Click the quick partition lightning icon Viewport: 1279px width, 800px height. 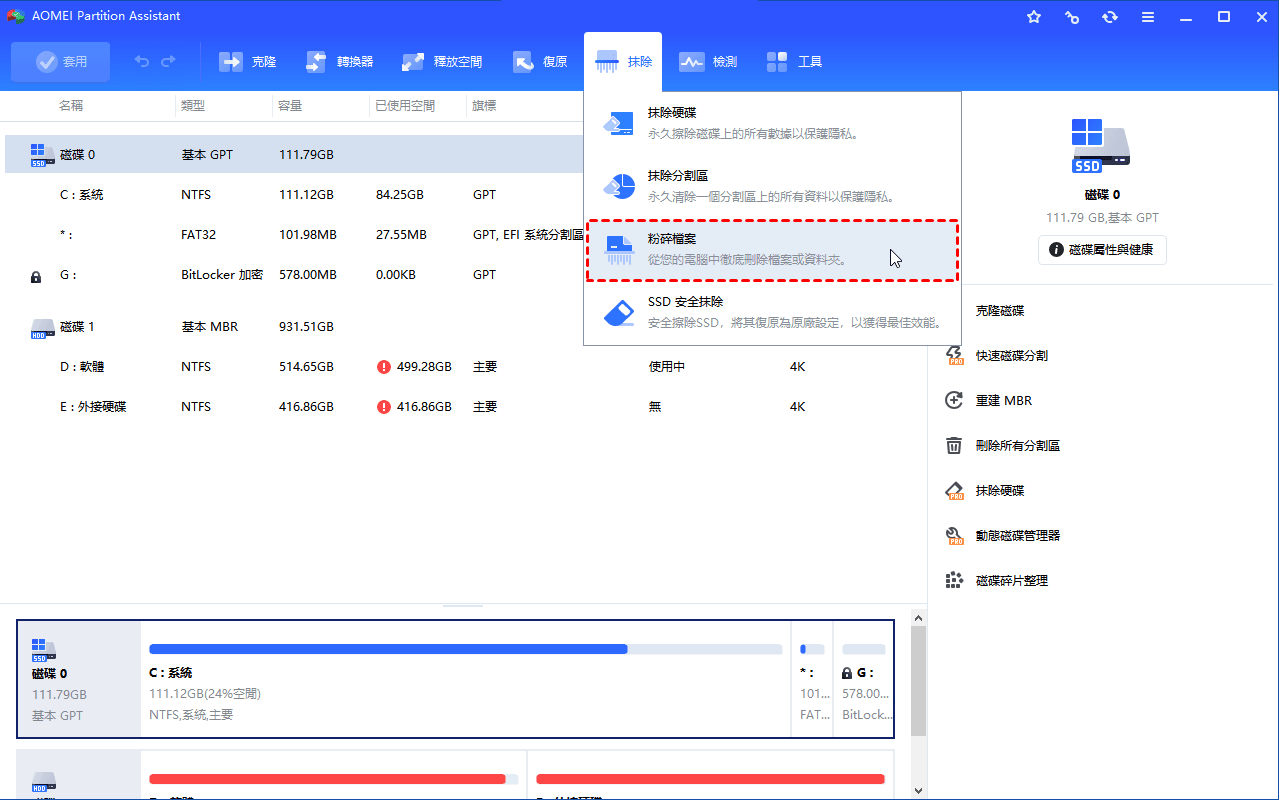pos(955,355)
